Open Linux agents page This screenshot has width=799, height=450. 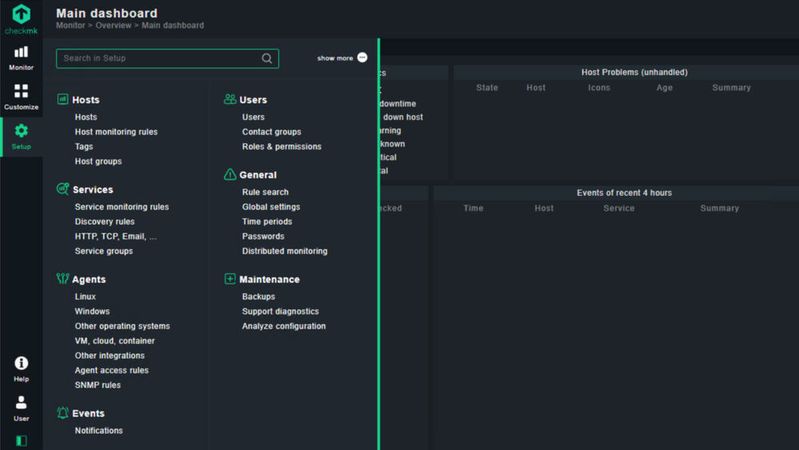point(85,297)
